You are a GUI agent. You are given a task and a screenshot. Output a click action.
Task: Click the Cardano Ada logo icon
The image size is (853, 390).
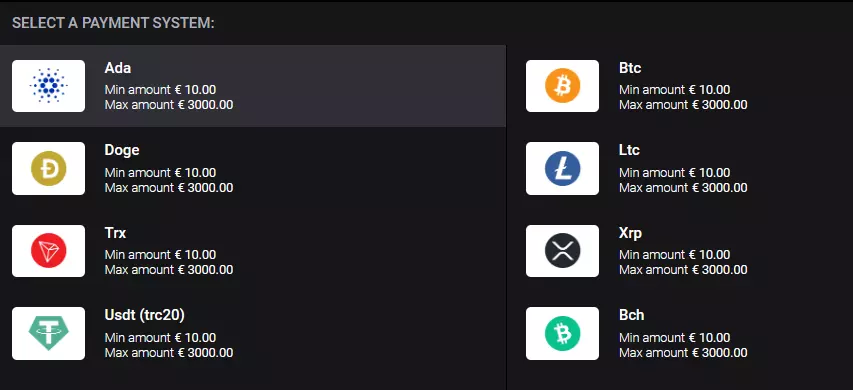click(48, 86)
